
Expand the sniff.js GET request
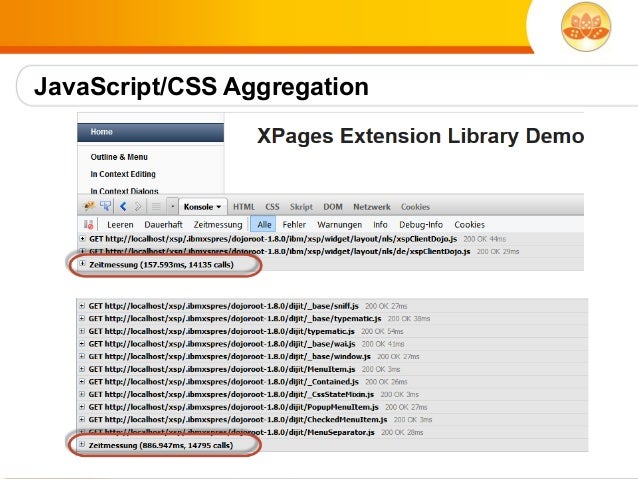[x=82, y=306]
